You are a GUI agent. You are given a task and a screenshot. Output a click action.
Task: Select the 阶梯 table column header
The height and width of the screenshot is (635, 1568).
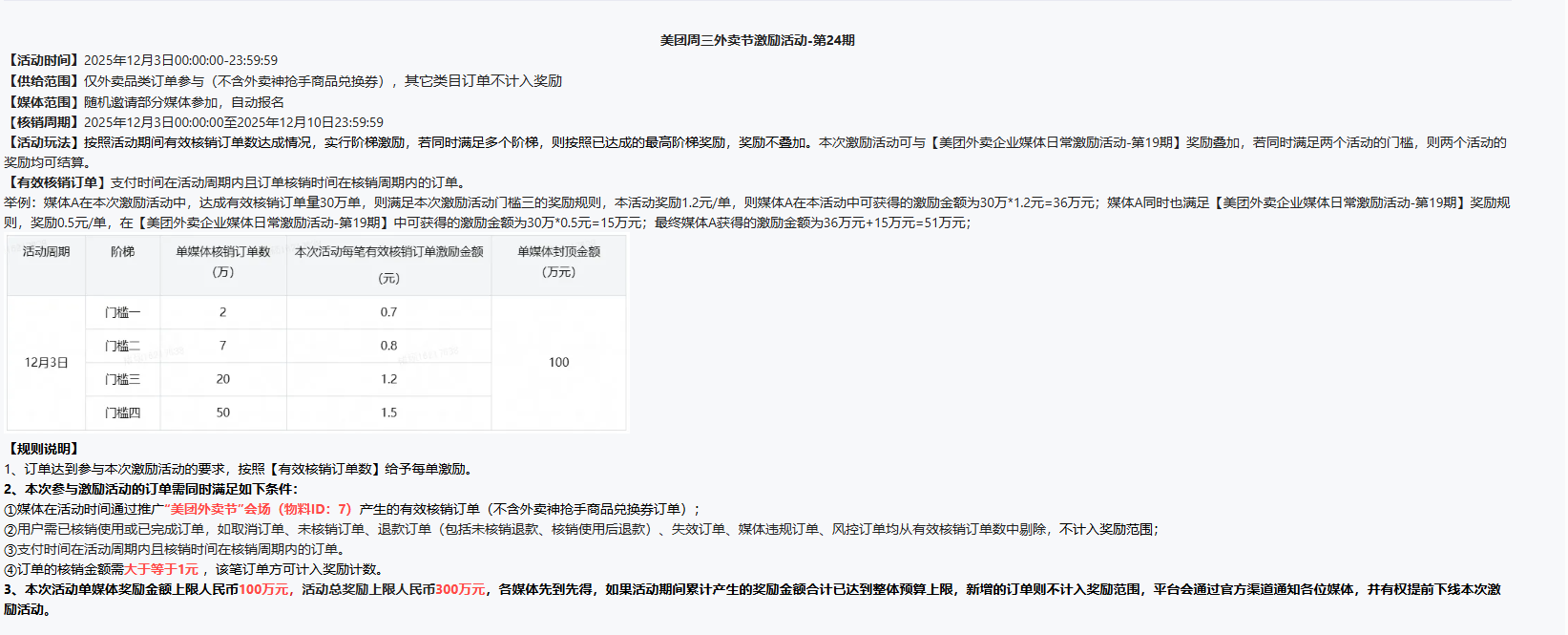(x=122, y=252)
